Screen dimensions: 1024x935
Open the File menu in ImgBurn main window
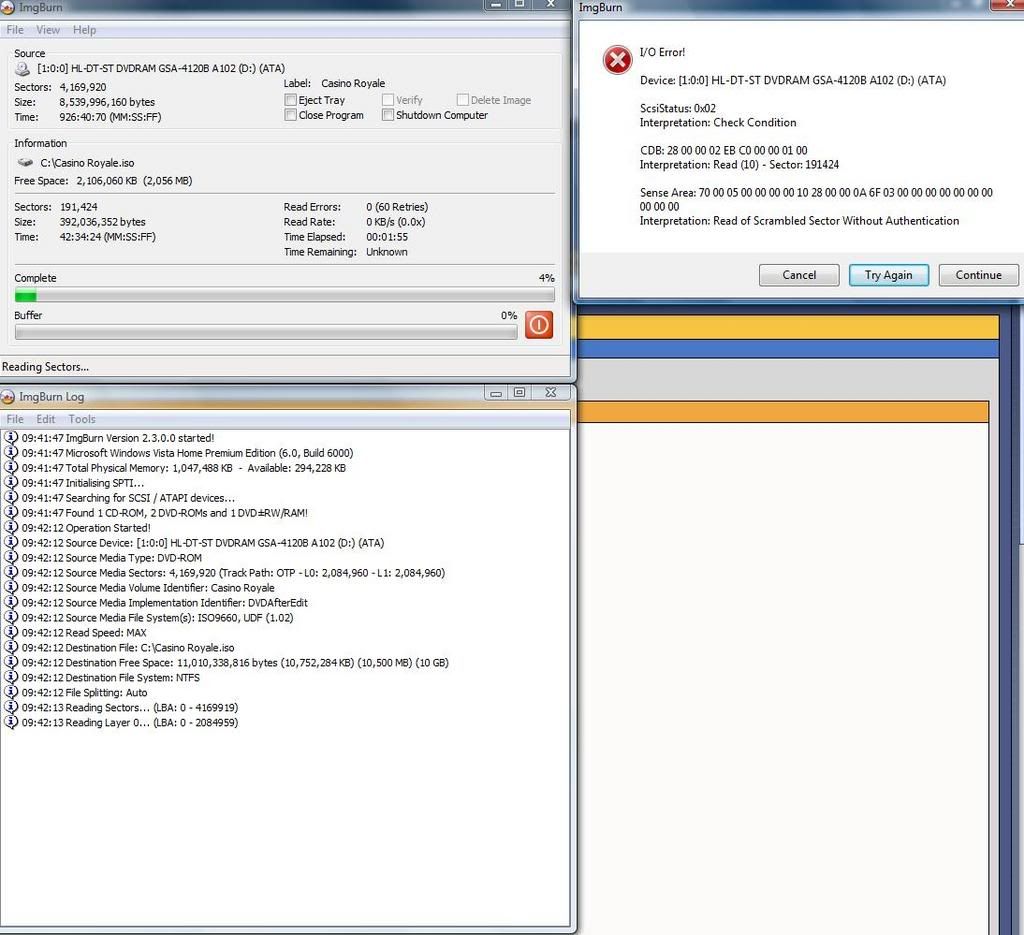click(x=15, y=29)
